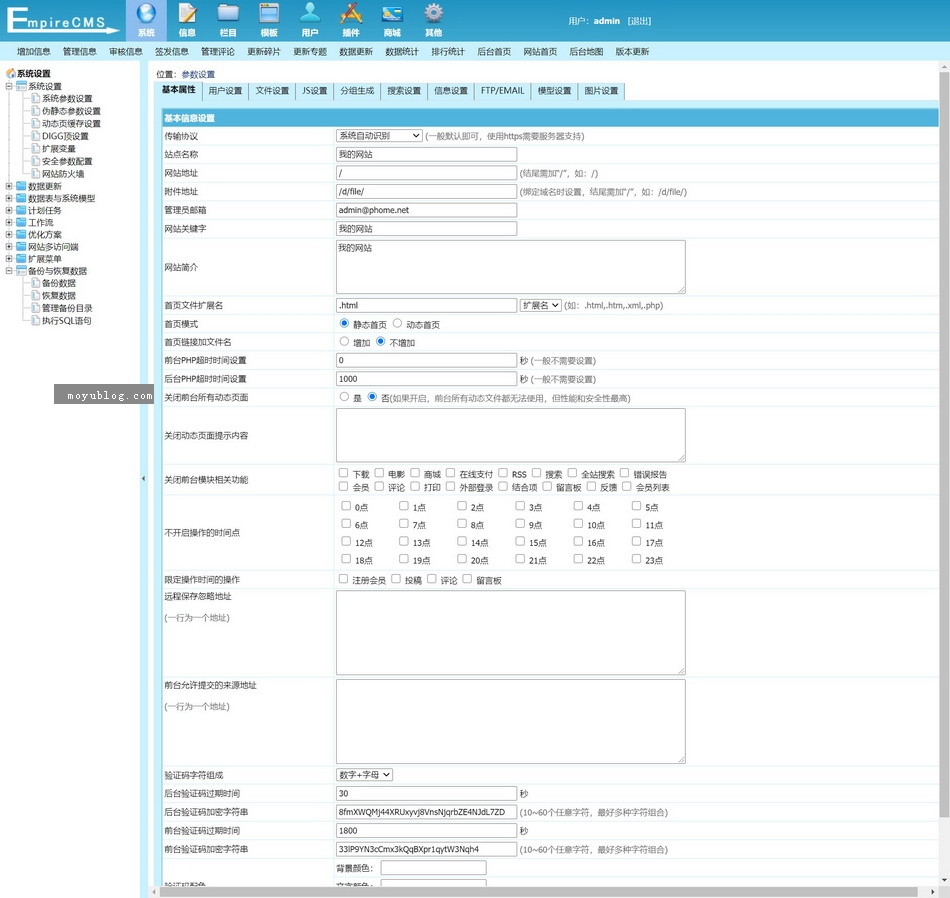Screen dimensions: 950x898
Task: Click the folder icon beside 扩展菜单
Action: click(x=21, y=259)
